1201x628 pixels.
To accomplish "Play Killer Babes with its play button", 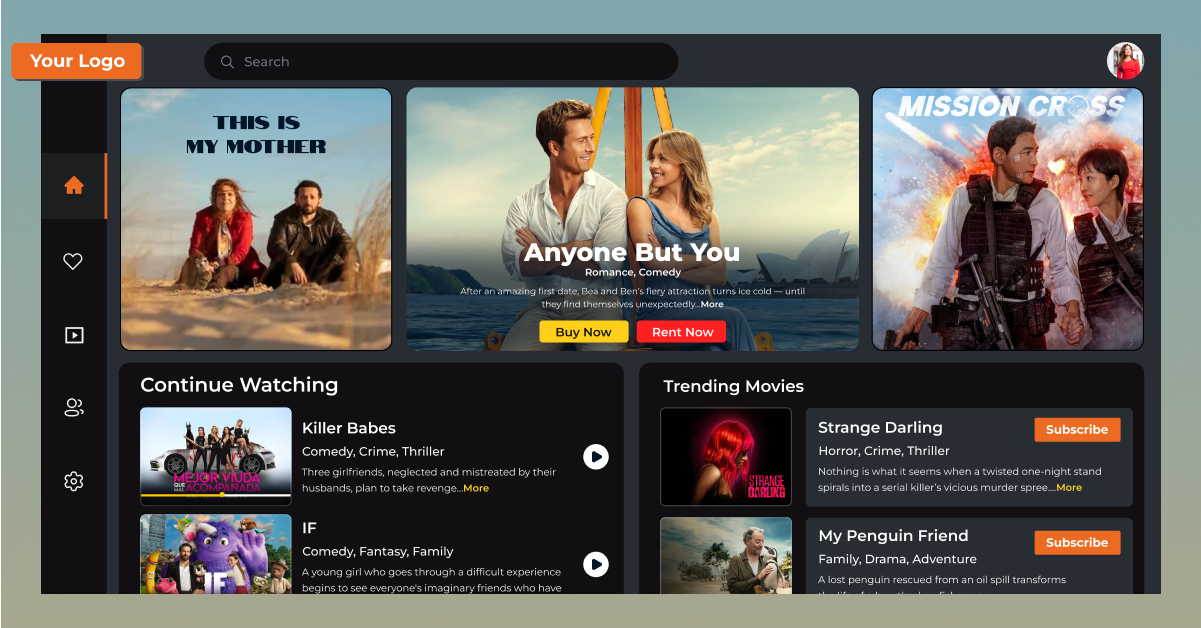I will click(x=596, y=457).
